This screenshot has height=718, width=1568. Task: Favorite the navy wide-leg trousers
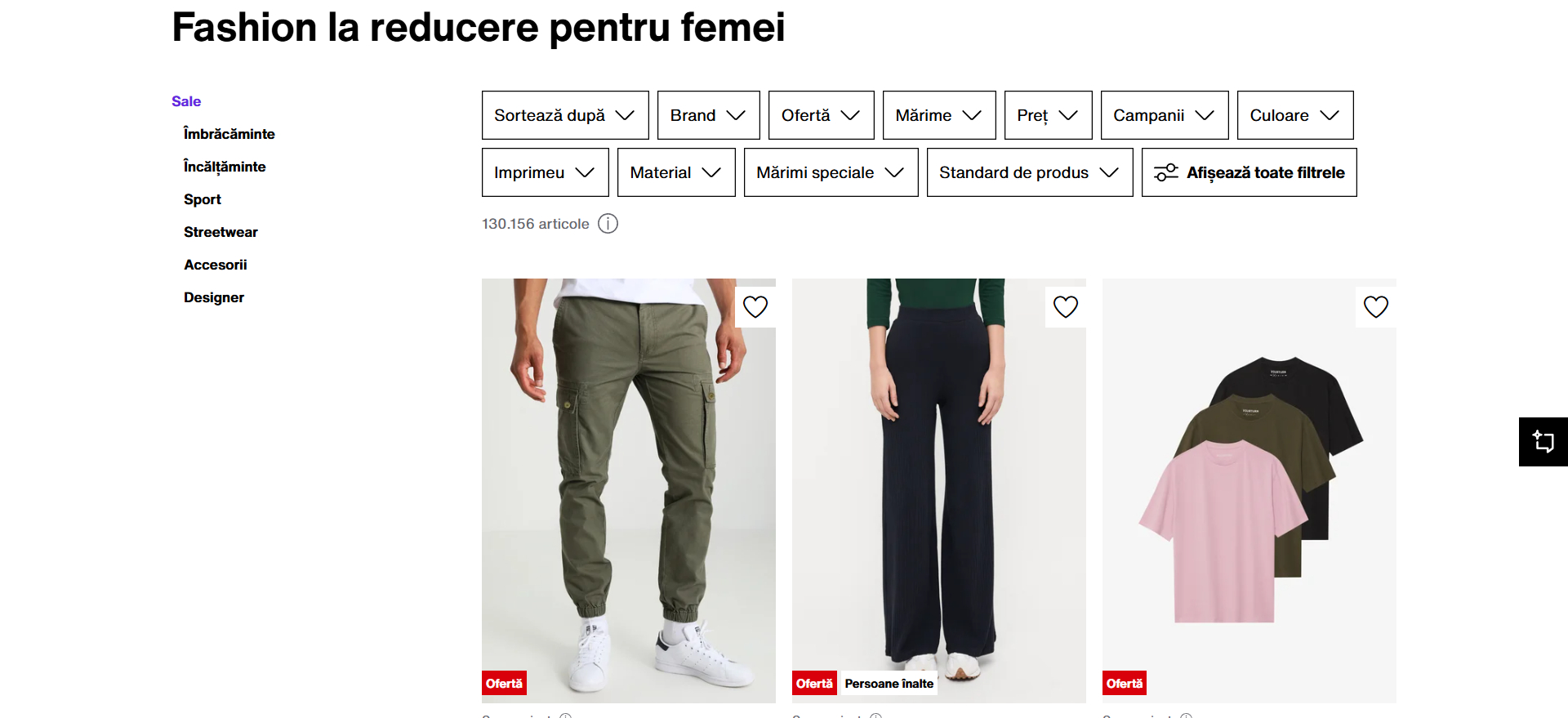(x=1066, y=307)
